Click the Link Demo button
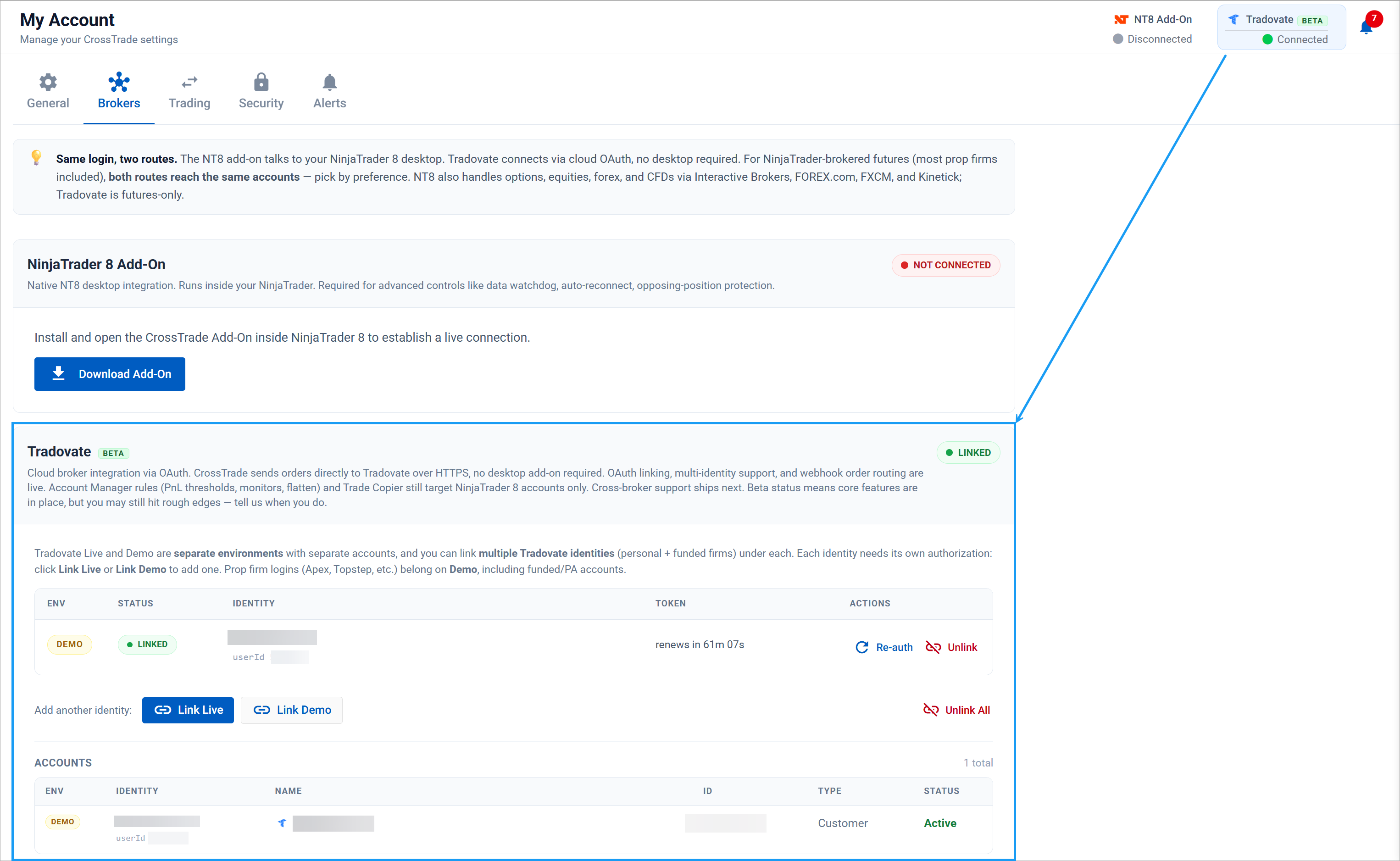Viewport: 1400px width, 861px height. click(x=291, y=710)
